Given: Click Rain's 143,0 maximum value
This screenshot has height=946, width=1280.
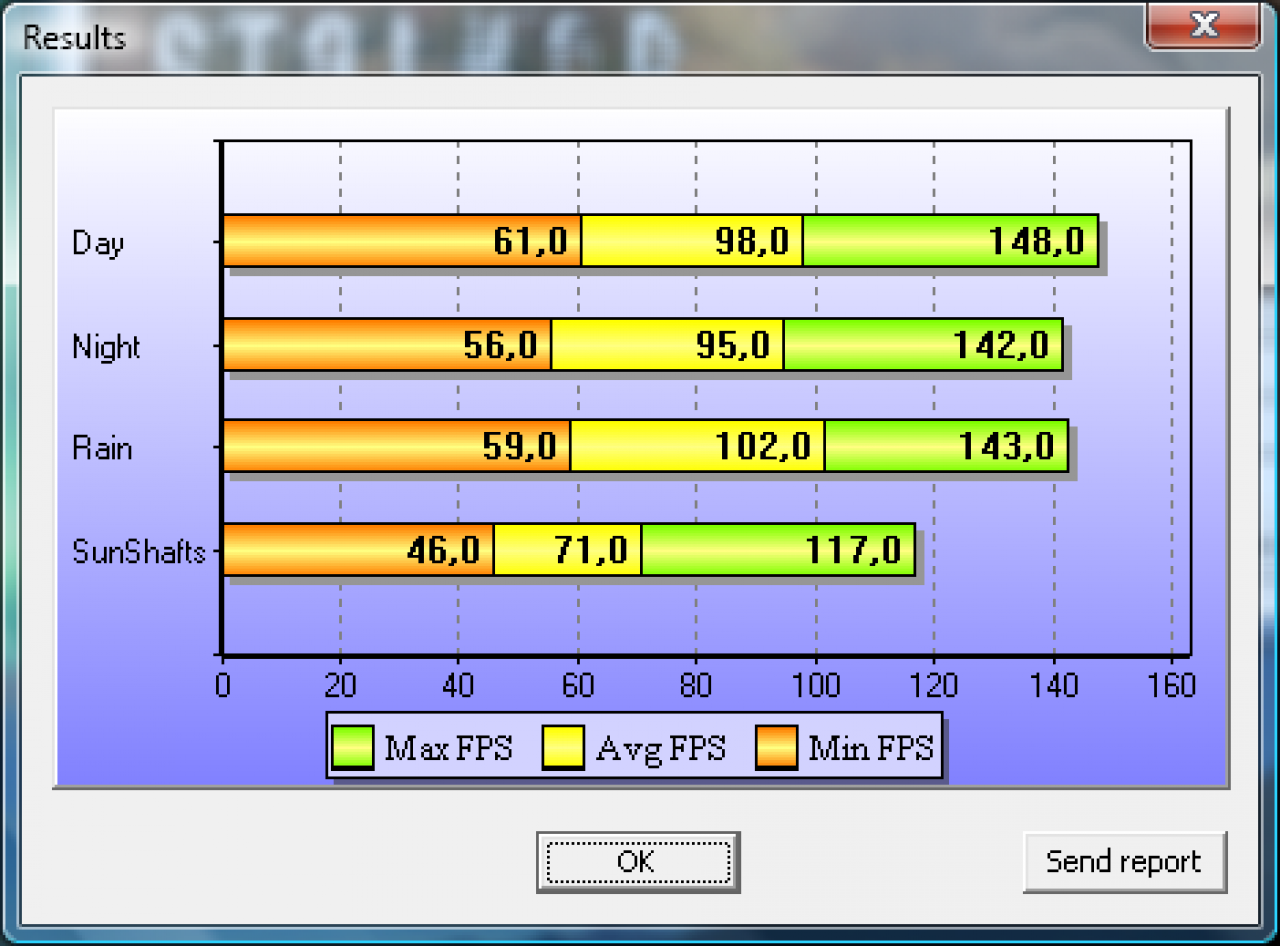Looking at the screenshot, I should pos(1006,446).
